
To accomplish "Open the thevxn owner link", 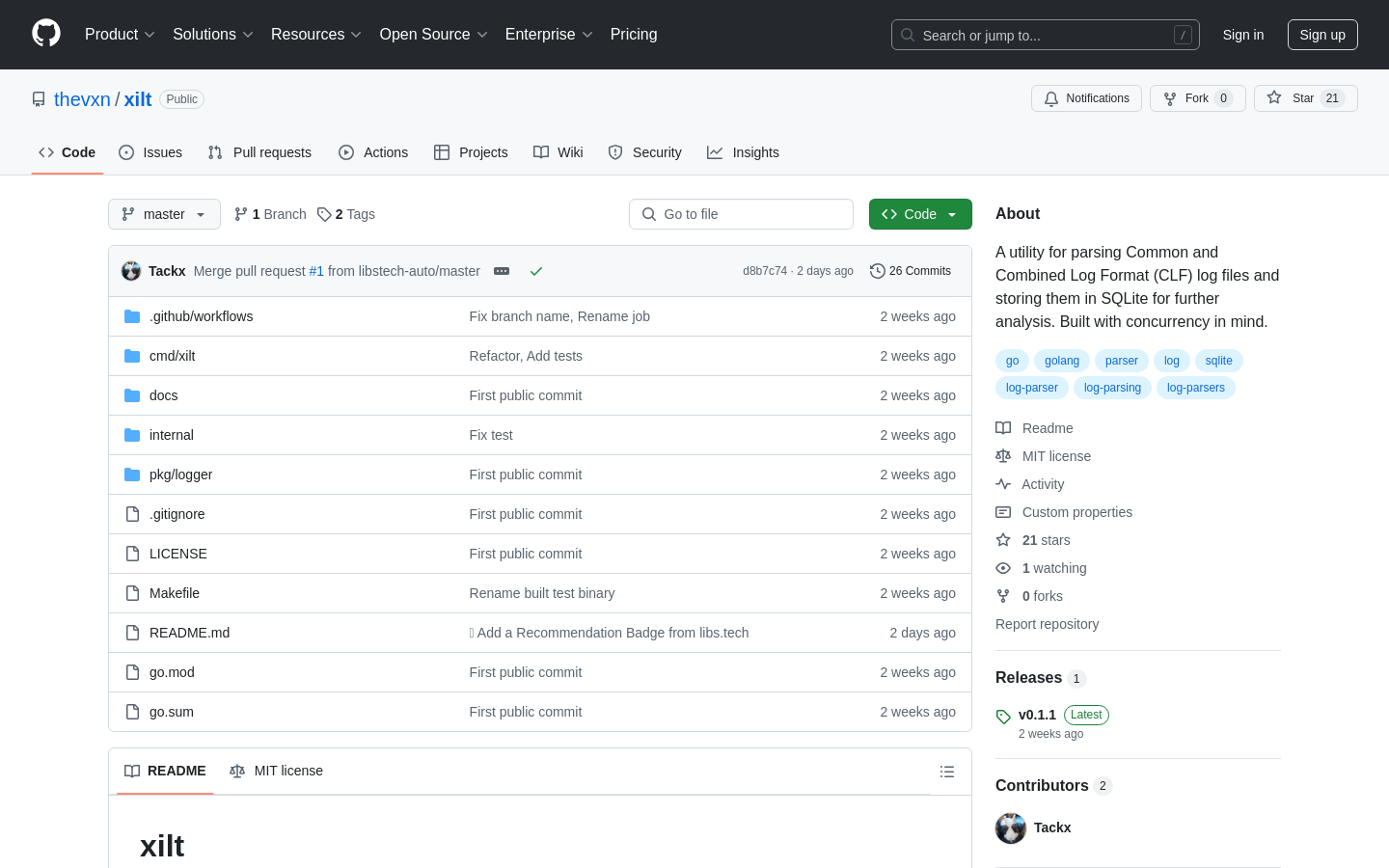I will [82, 99].
